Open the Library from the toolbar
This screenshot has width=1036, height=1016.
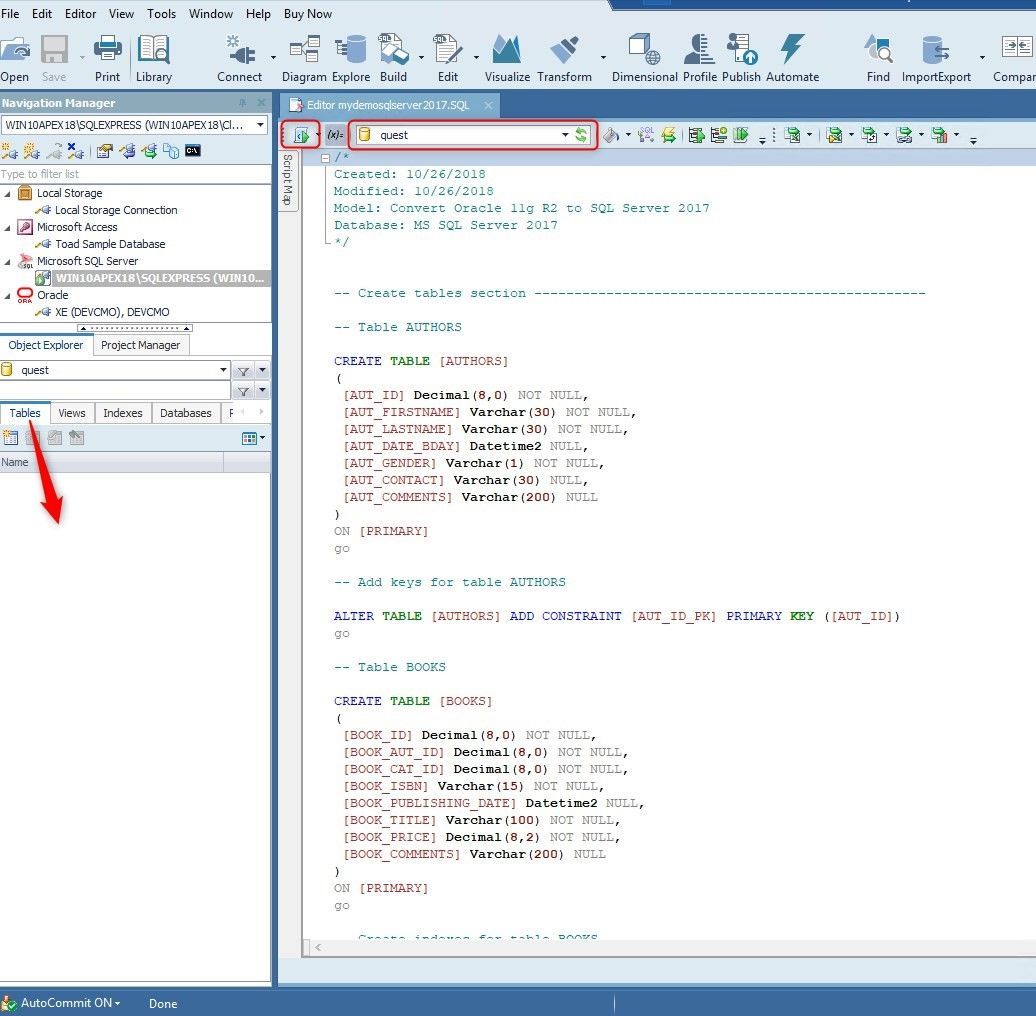(153, 59)
